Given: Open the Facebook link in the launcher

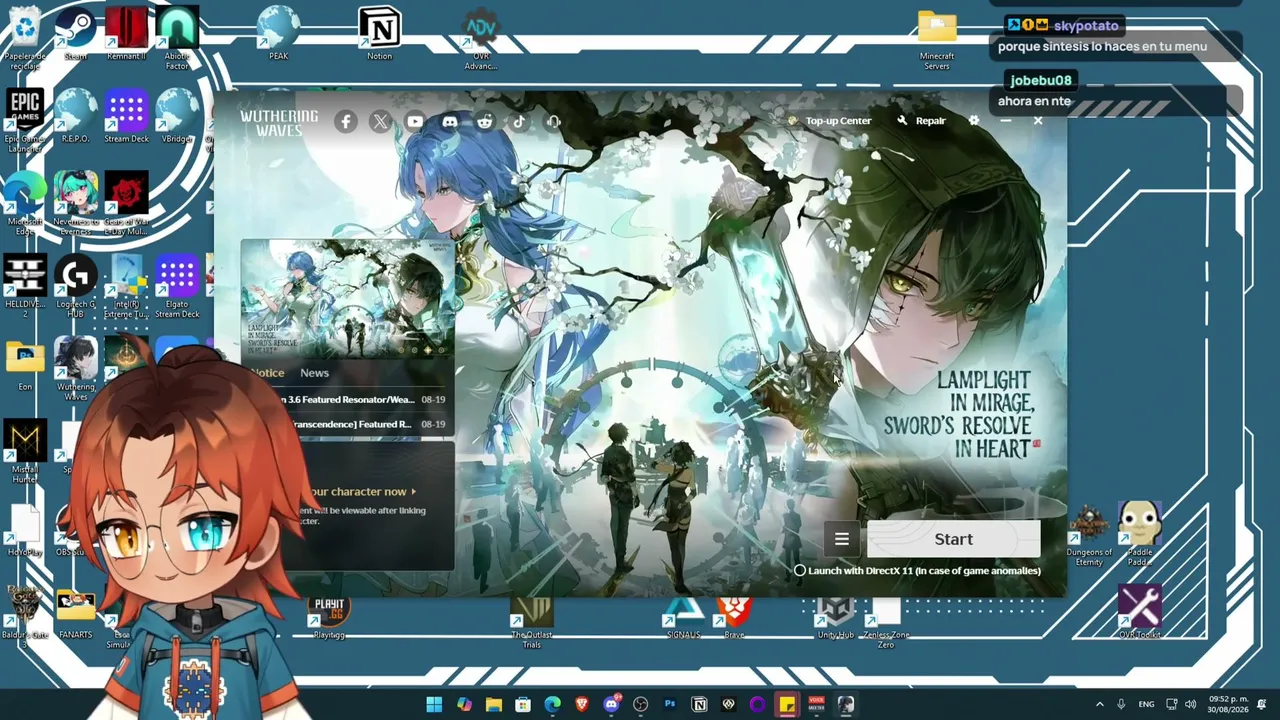Looking at the screenshot, I should (346, 122).
